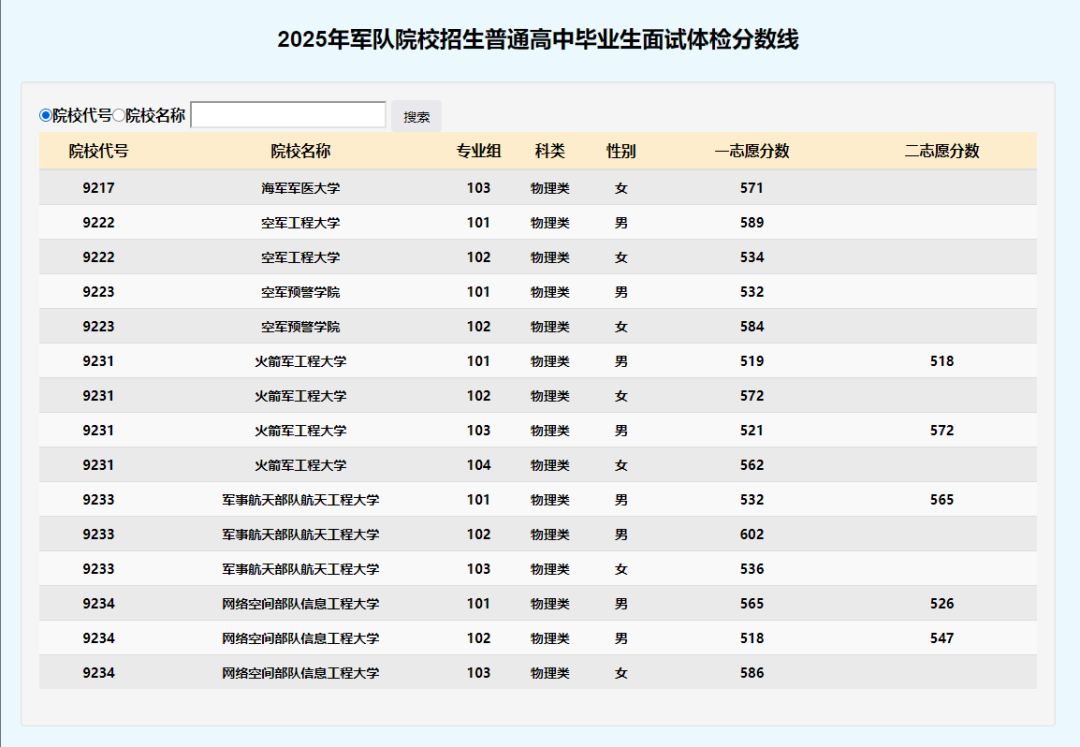
Task: Click first-choice score 532 for 航天工程大学
Action: tap(751, 499)
